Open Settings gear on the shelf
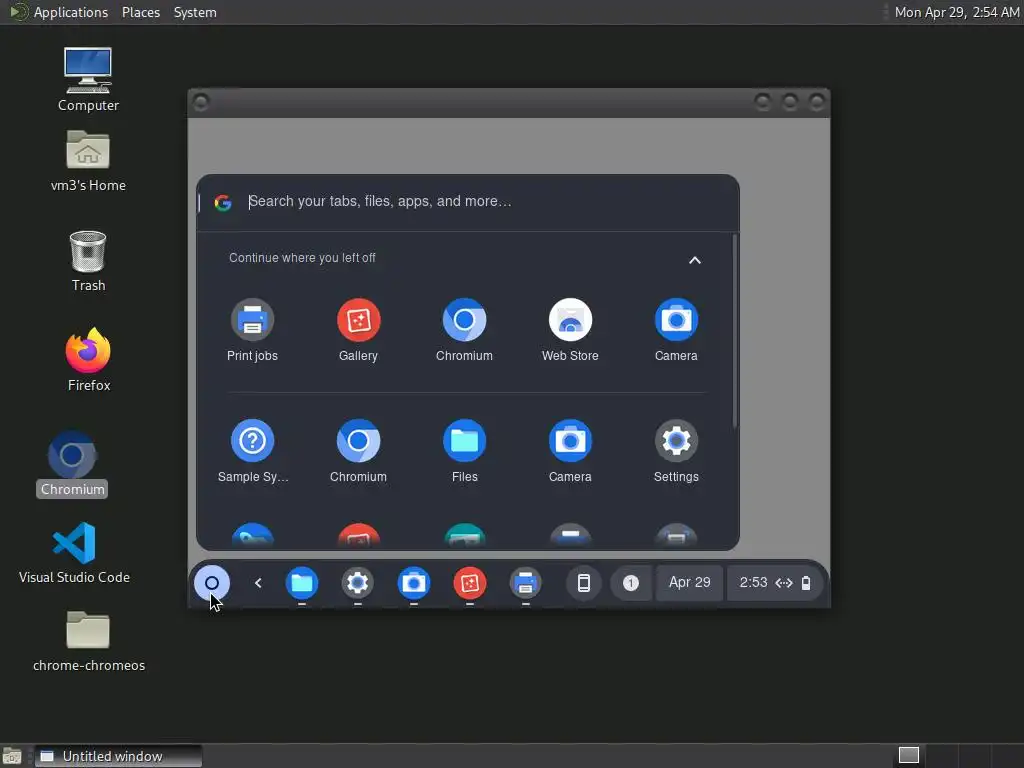Screen dimensions: 1024x768 357,583
